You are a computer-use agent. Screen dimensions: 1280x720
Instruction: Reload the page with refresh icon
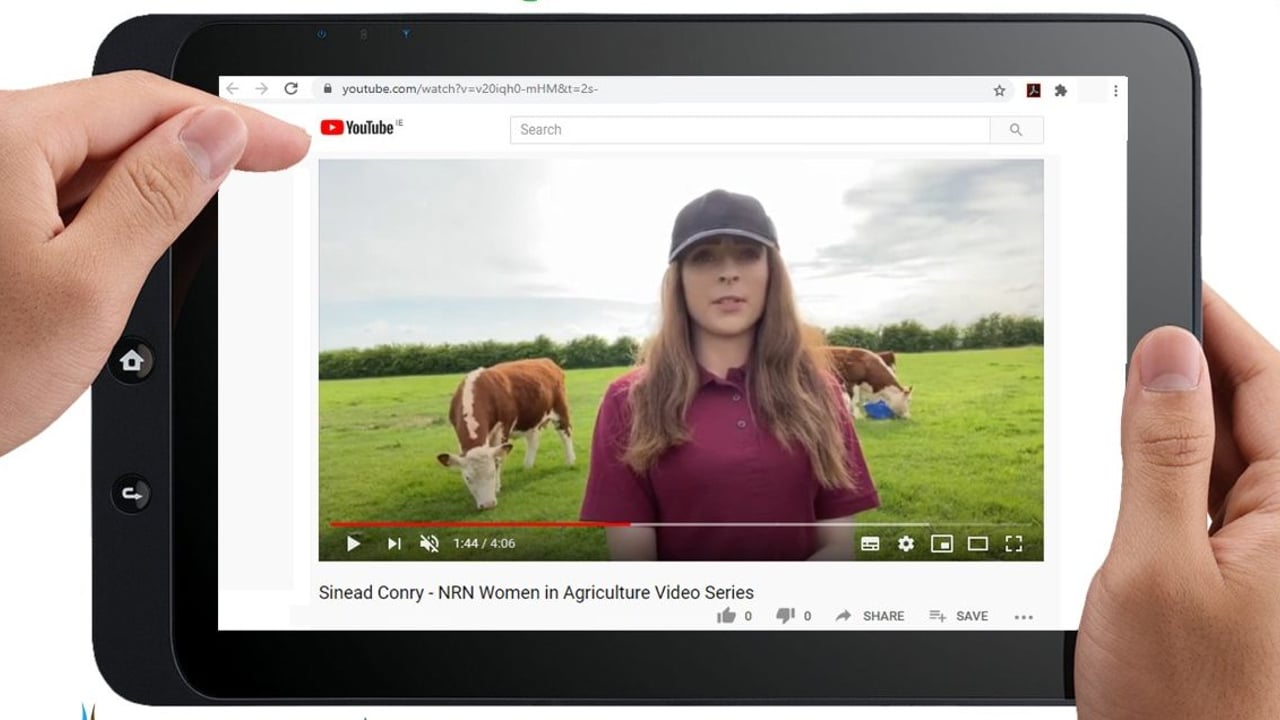291,89
